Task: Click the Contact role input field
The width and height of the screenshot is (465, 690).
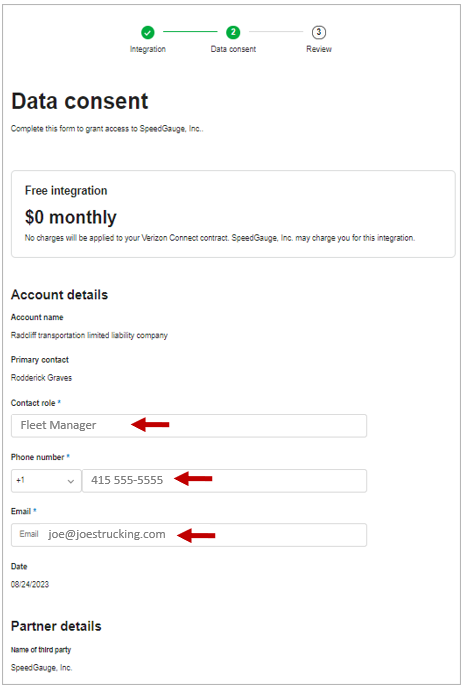Action: click(189, 426)
